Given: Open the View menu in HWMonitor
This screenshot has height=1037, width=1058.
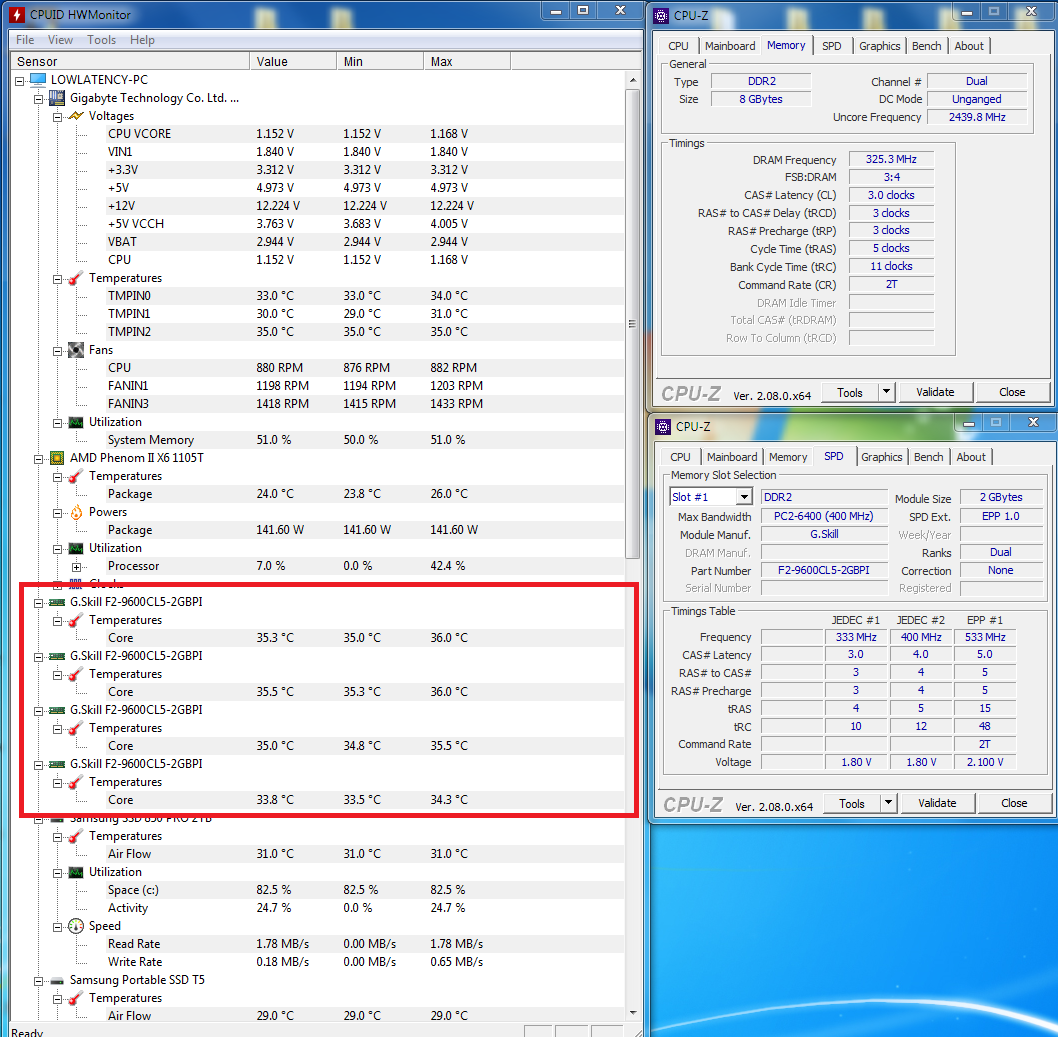Looking at the screenshot, I should [60, 40].
